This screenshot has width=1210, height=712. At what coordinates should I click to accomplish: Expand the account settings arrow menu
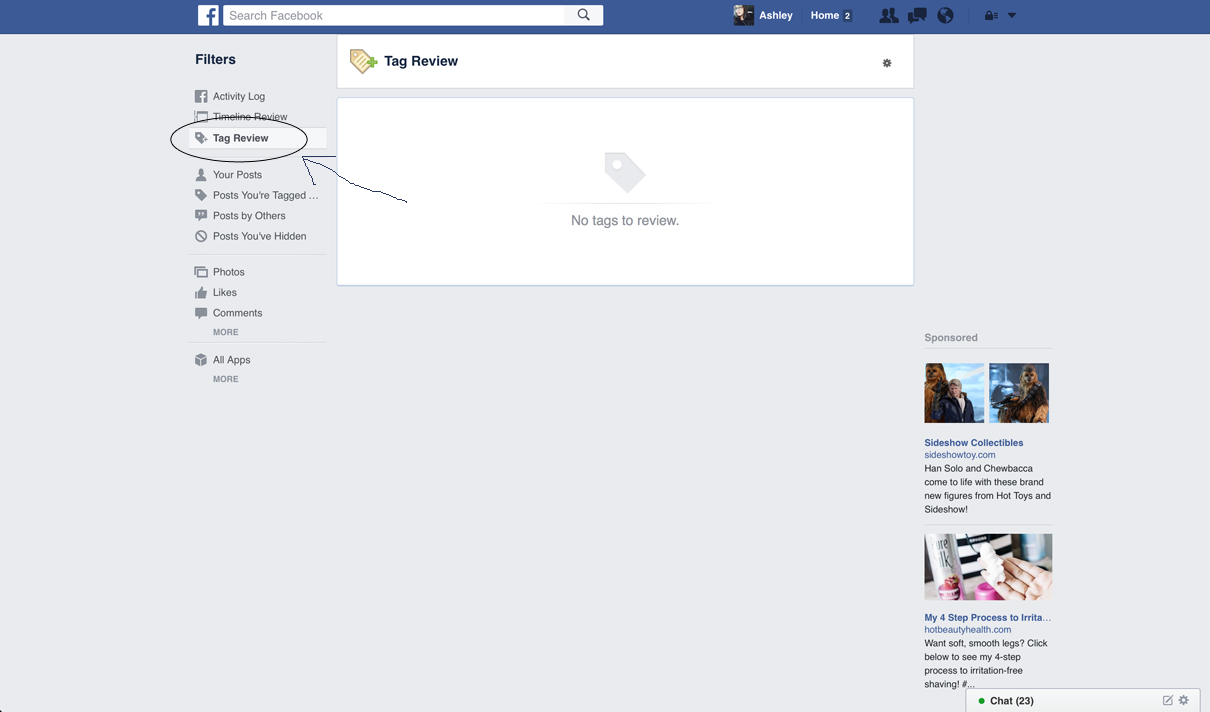[1010, 15]
